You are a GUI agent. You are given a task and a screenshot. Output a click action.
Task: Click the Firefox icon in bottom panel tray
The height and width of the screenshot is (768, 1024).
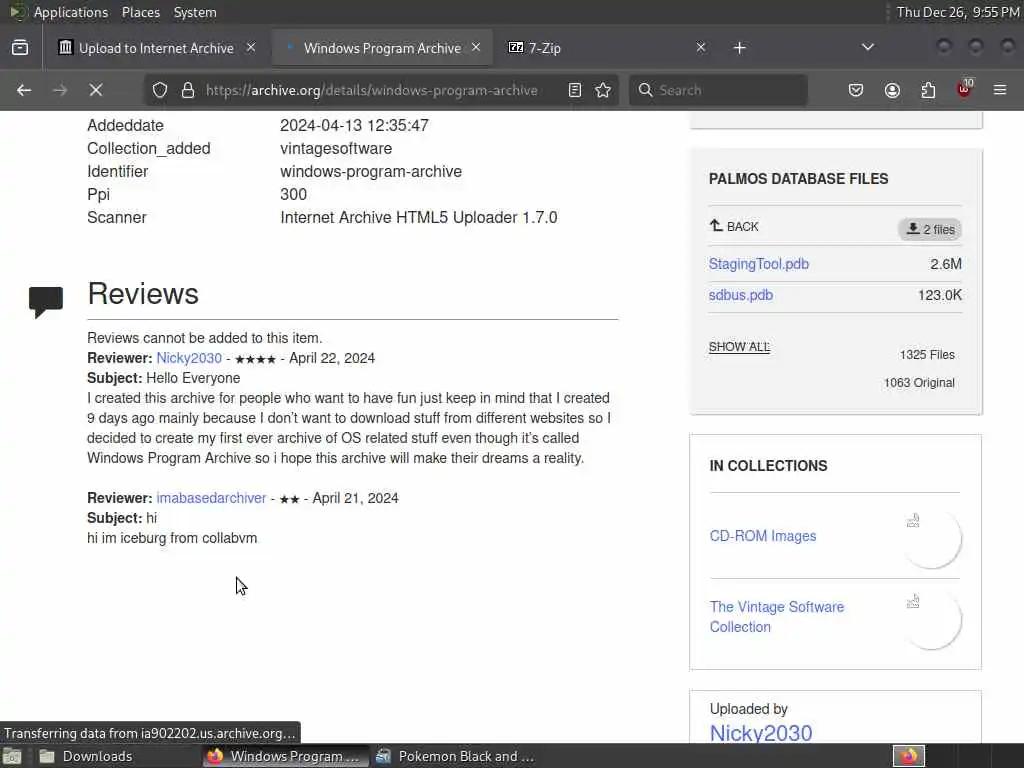click(x=908, y=756)
